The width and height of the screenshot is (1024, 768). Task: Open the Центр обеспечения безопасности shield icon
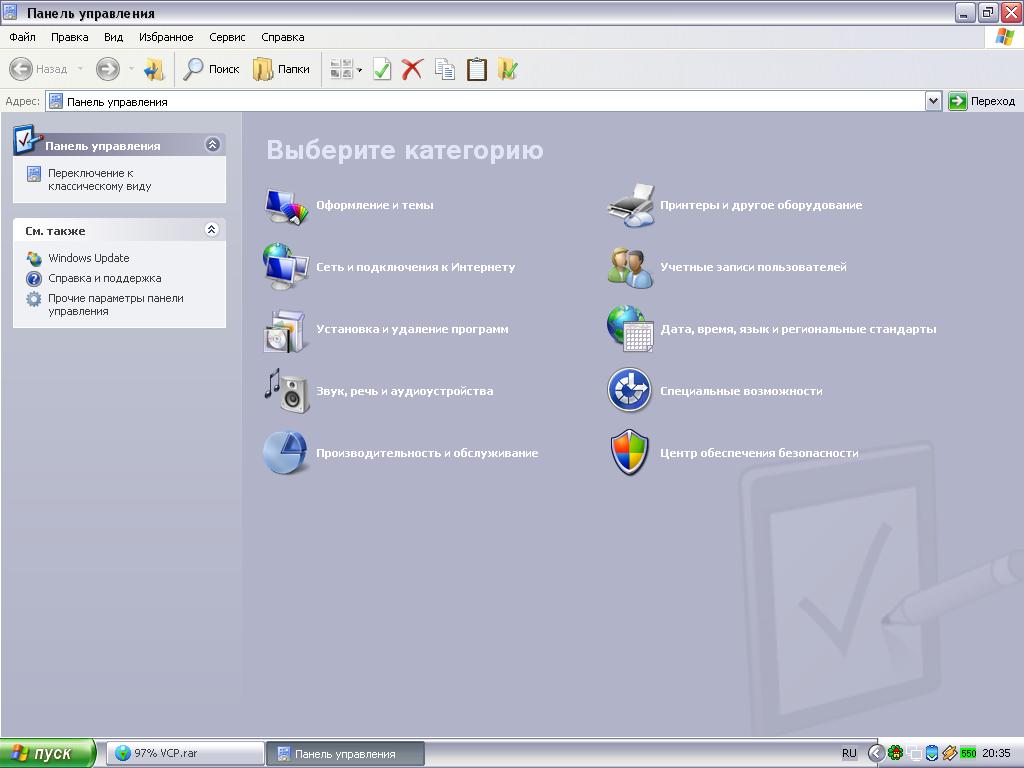(x=630, y=452)
